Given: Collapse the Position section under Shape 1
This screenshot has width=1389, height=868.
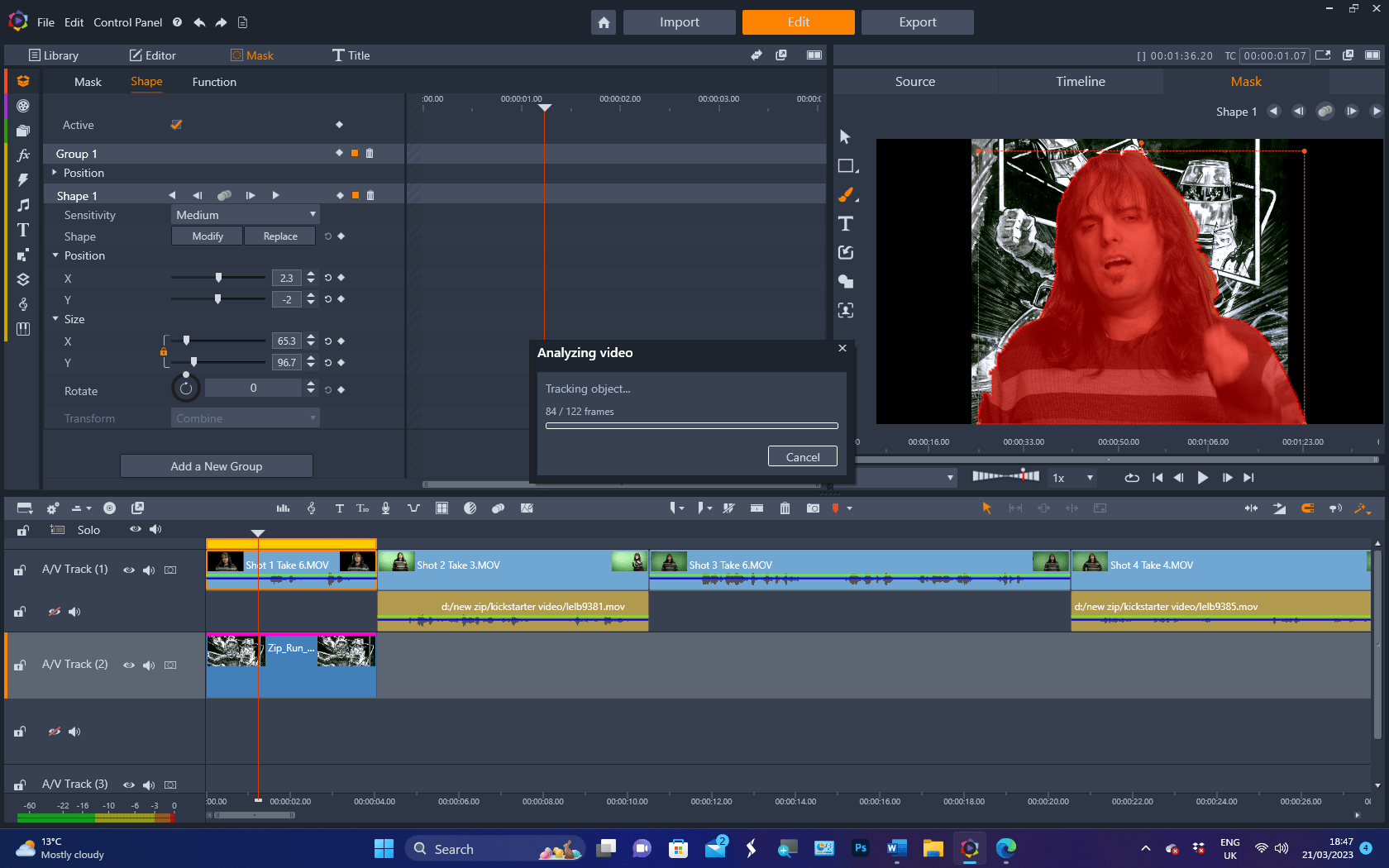Looking at the screenshot, I should [55, 255].
